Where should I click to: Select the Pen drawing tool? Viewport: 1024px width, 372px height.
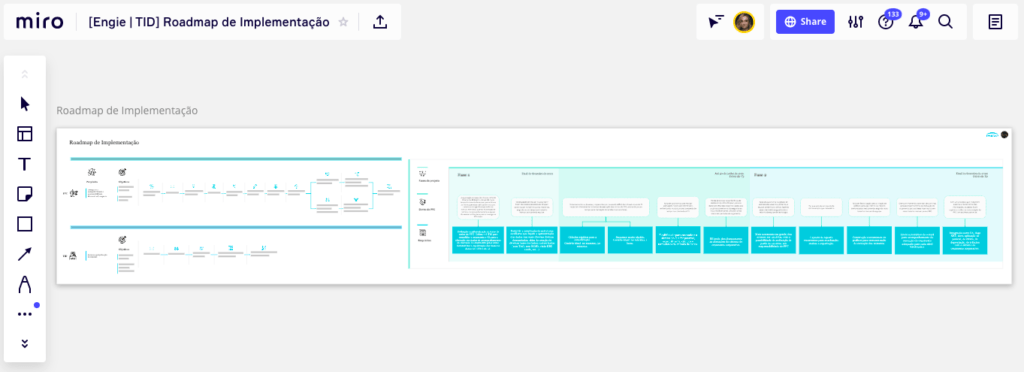pos(25,285)
